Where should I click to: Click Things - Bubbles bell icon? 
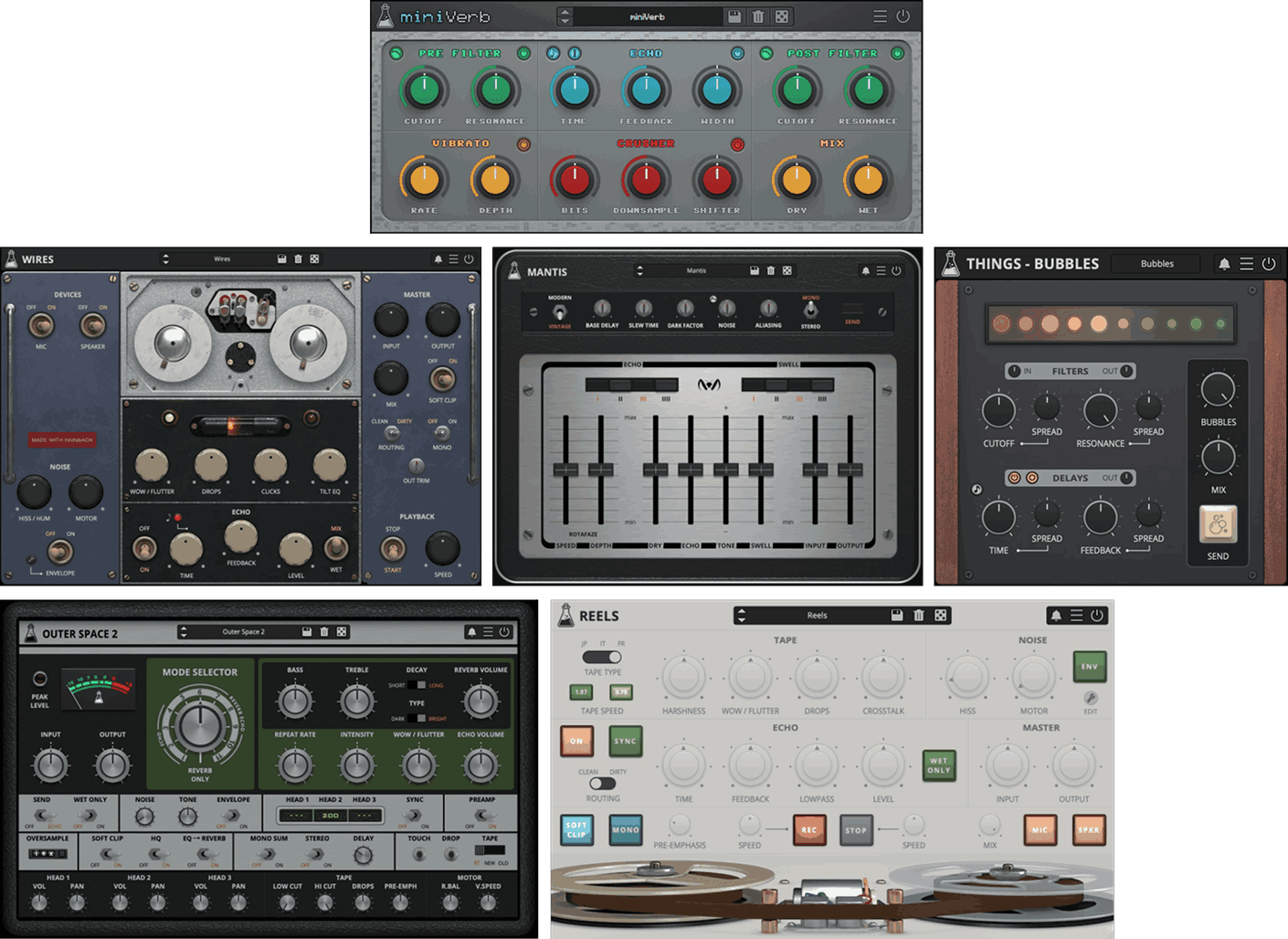pos(1224,264)
